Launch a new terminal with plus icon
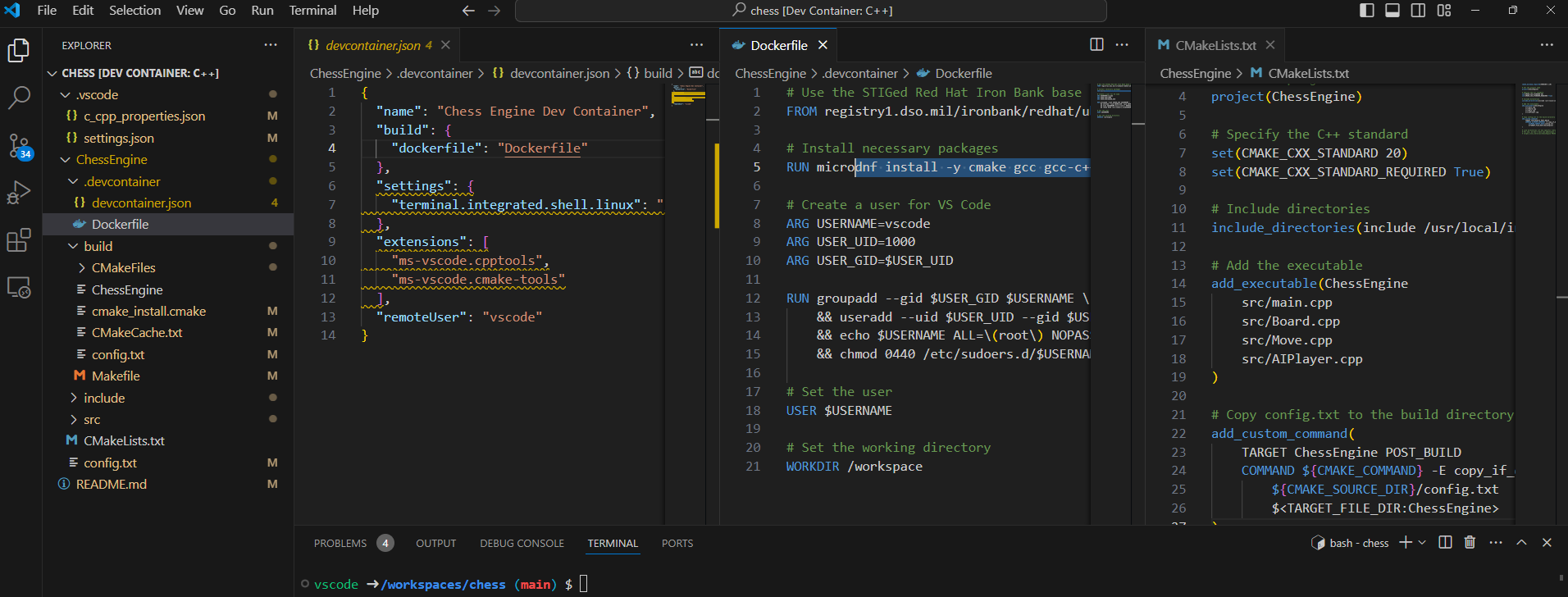Viewport: 1568px width, 597px height. [x=1406, y=542]
